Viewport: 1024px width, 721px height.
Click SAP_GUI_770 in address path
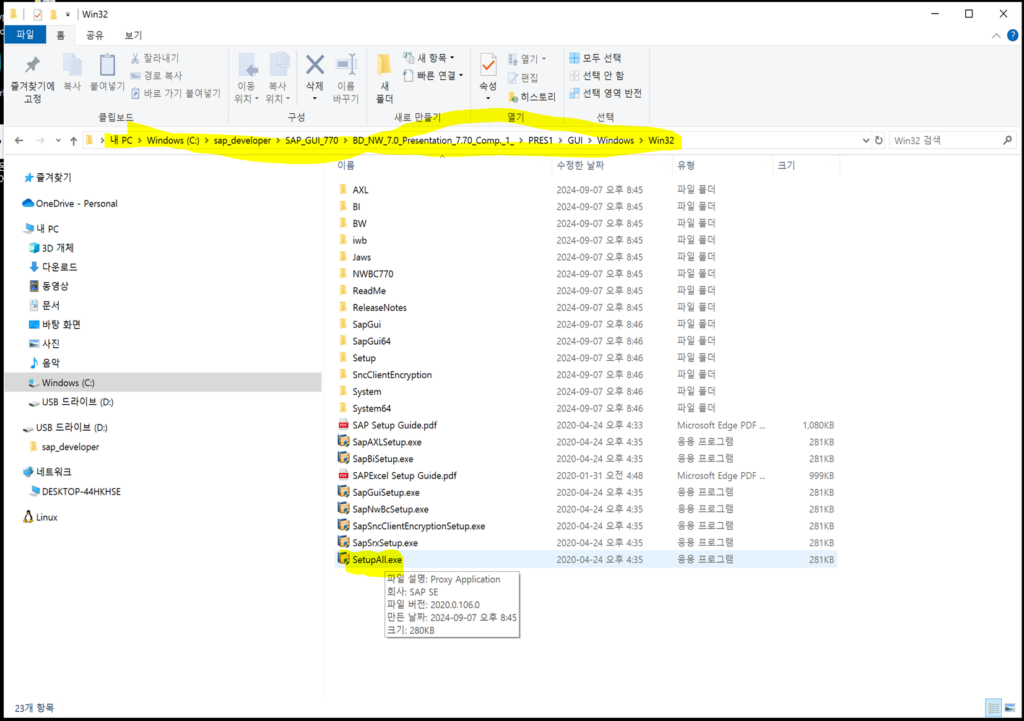(312, 140)
